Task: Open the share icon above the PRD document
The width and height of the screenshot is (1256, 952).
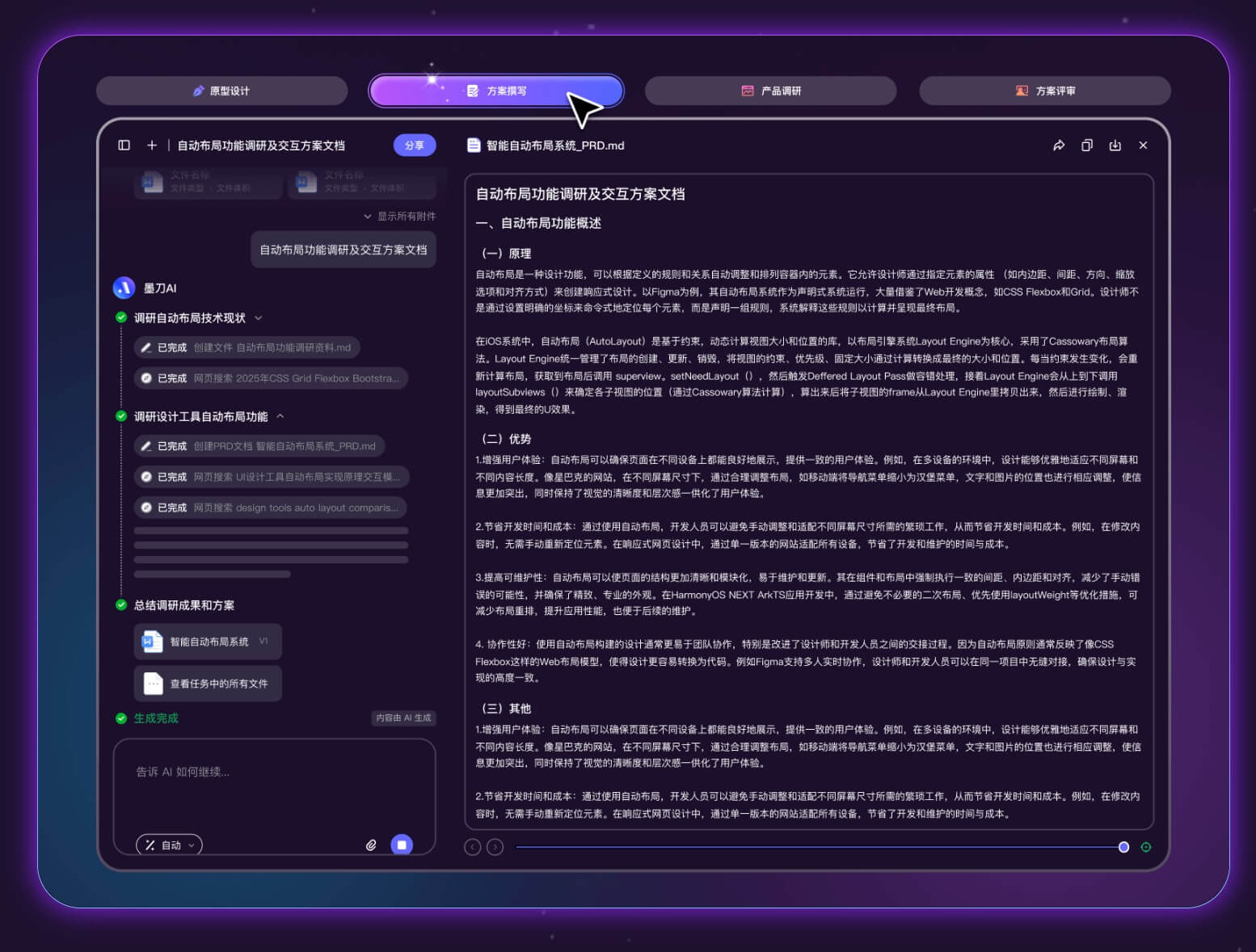Action: pyautogui.click(x=1060, y=145)
